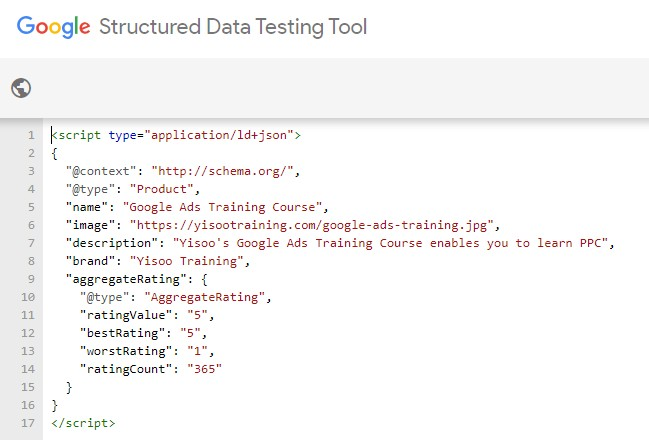Click line number 16 in gutter

click(x=28, y=405)
